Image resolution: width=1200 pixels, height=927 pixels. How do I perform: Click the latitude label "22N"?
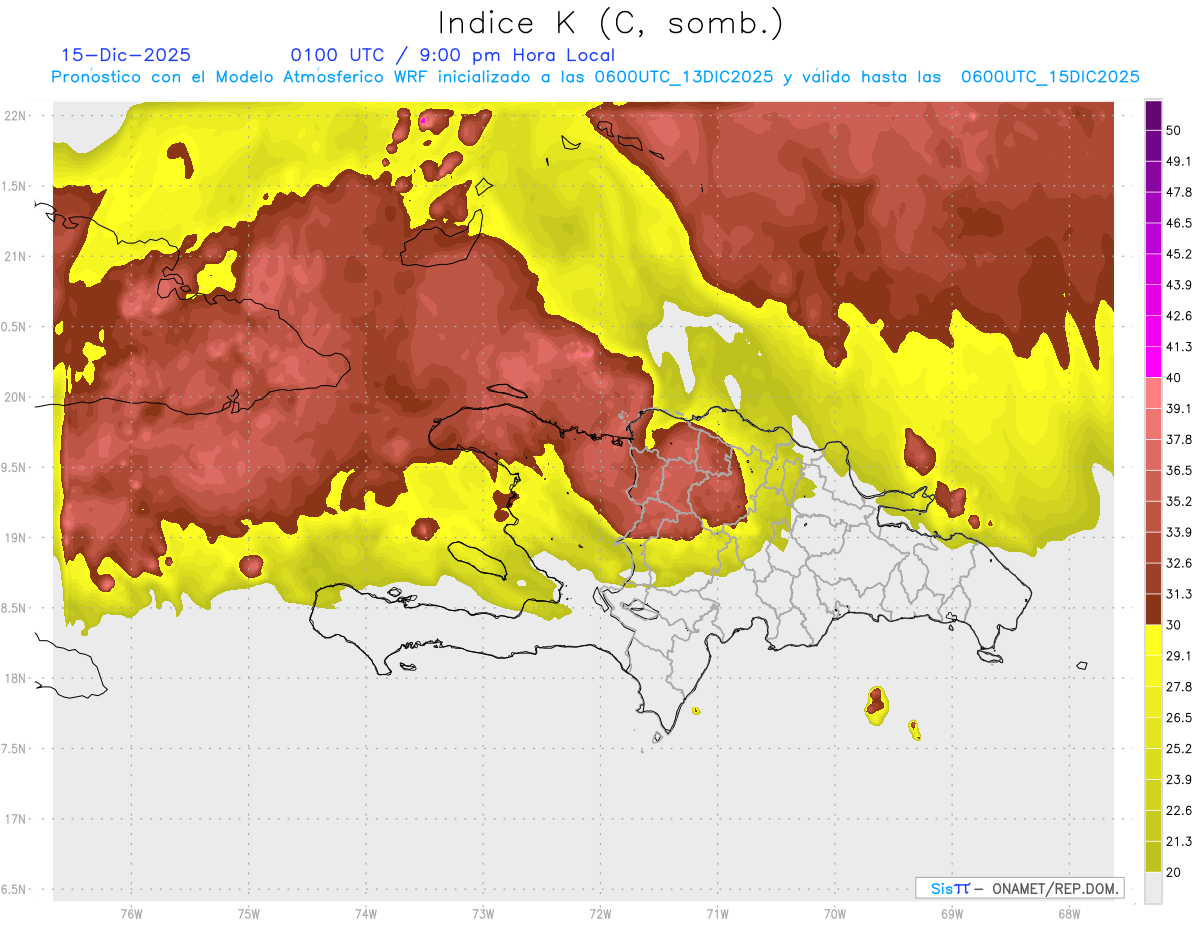coord(16,116)
